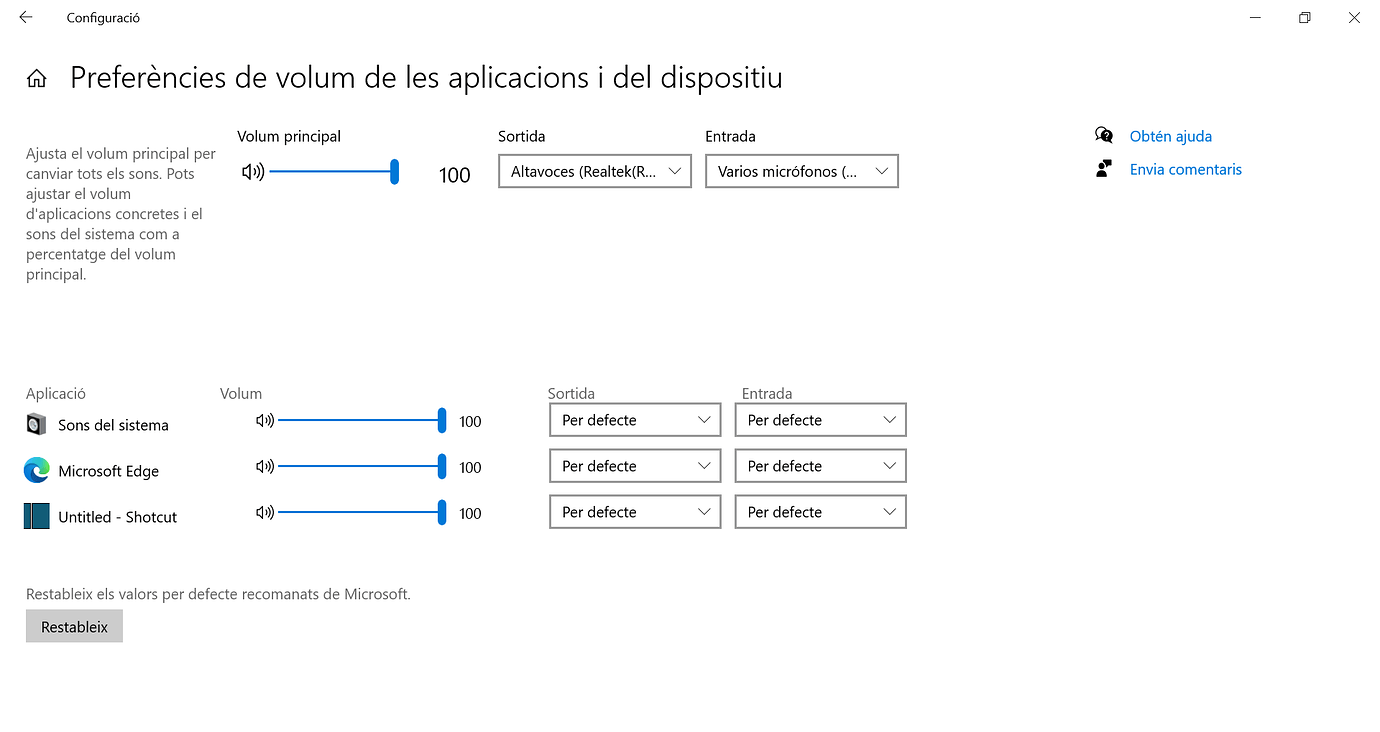Click the back arrow icon
This screenshot has height=732, width=1380.
pos(26,17)
